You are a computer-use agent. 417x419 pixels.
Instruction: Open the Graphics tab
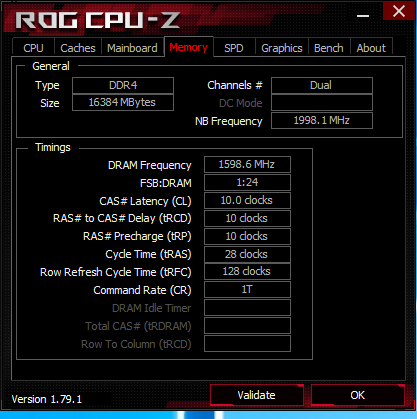282,48
